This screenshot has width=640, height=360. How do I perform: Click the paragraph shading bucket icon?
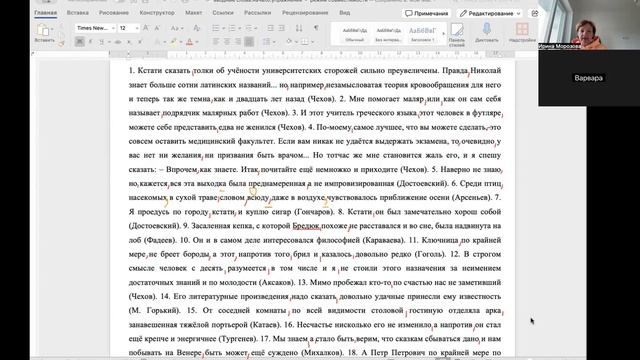289,42
